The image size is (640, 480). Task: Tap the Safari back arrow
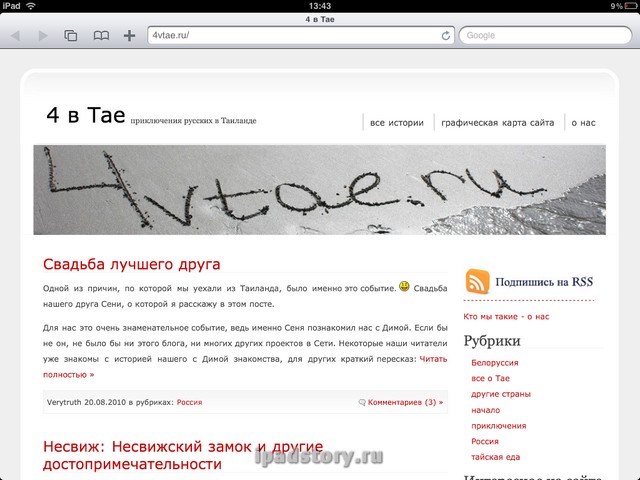point(16,36)
